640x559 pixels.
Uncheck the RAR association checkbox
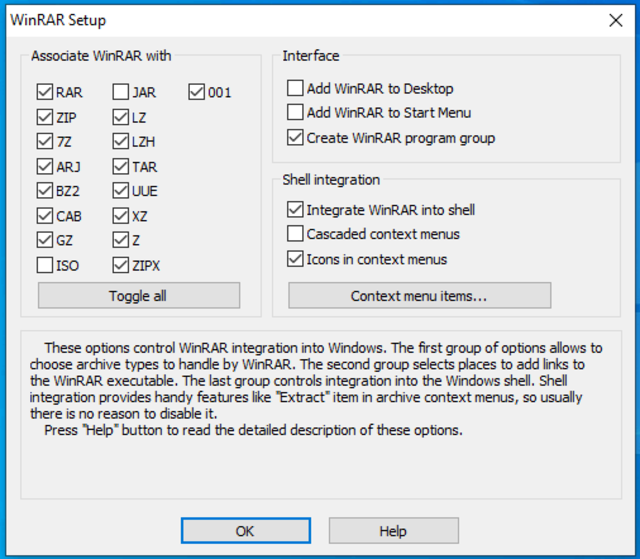coord(45,92)
